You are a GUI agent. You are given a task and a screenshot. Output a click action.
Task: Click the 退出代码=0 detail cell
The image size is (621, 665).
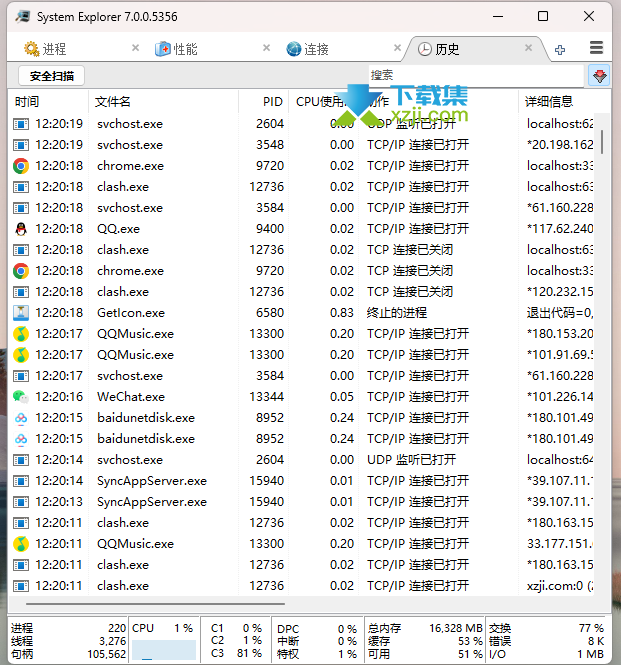(560, 313)
